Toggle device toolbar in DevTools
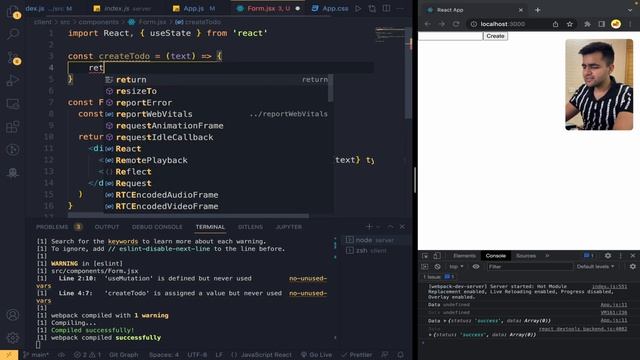 [x=437, y=256]
